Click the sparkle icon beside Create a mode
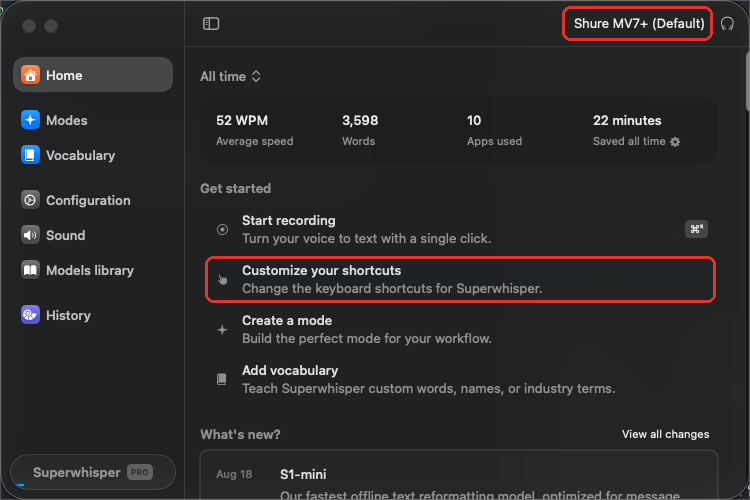 click(222, 330)
